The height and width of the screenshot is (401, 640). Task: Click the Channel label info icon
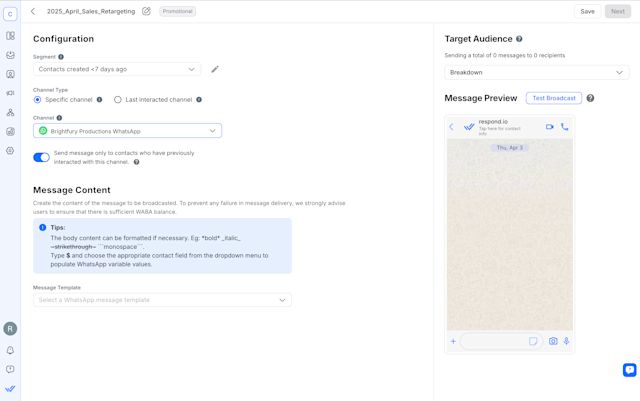click(59, 118)
